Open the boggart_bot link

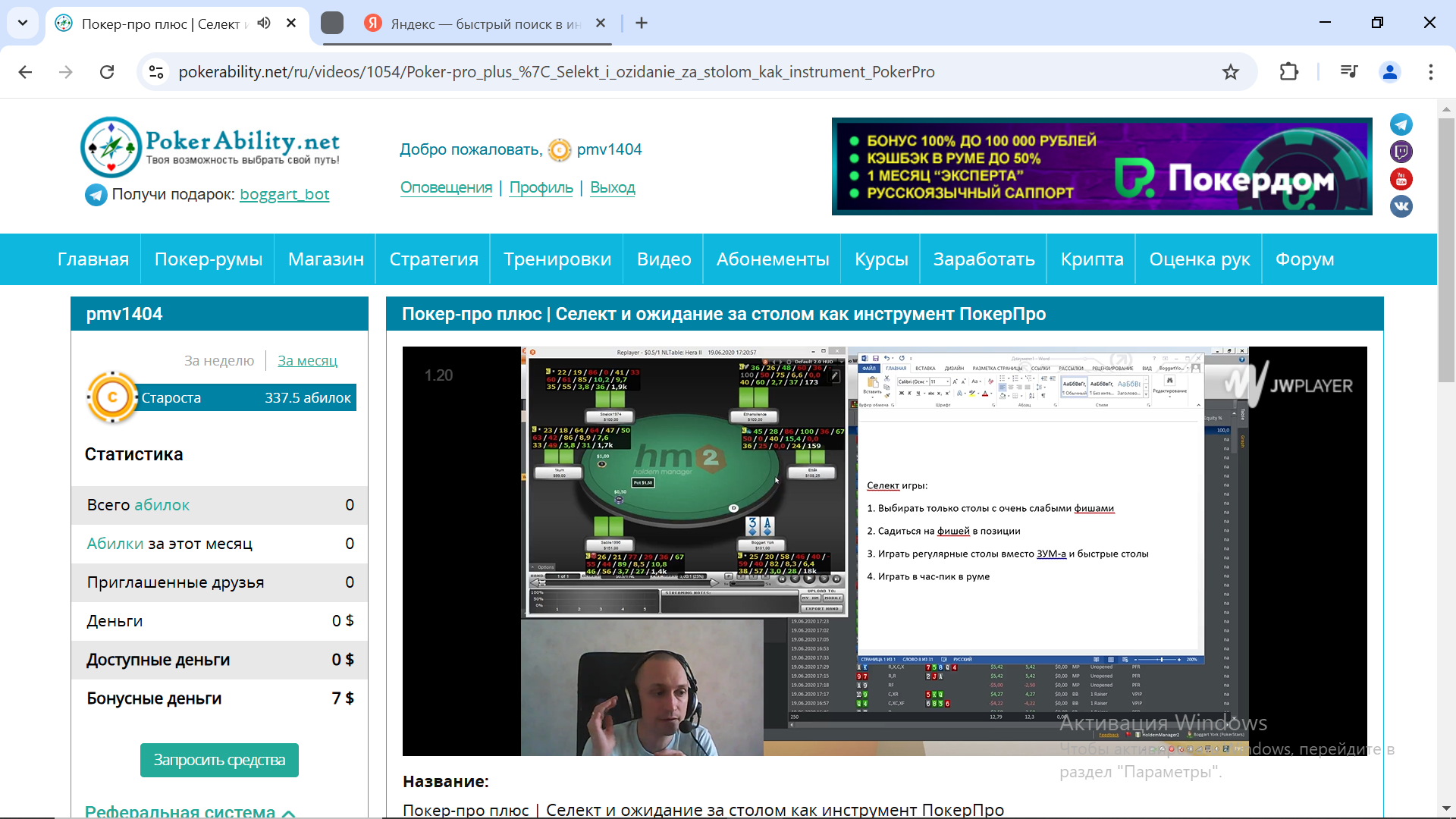pyautogui.click(x=284, y=194)
